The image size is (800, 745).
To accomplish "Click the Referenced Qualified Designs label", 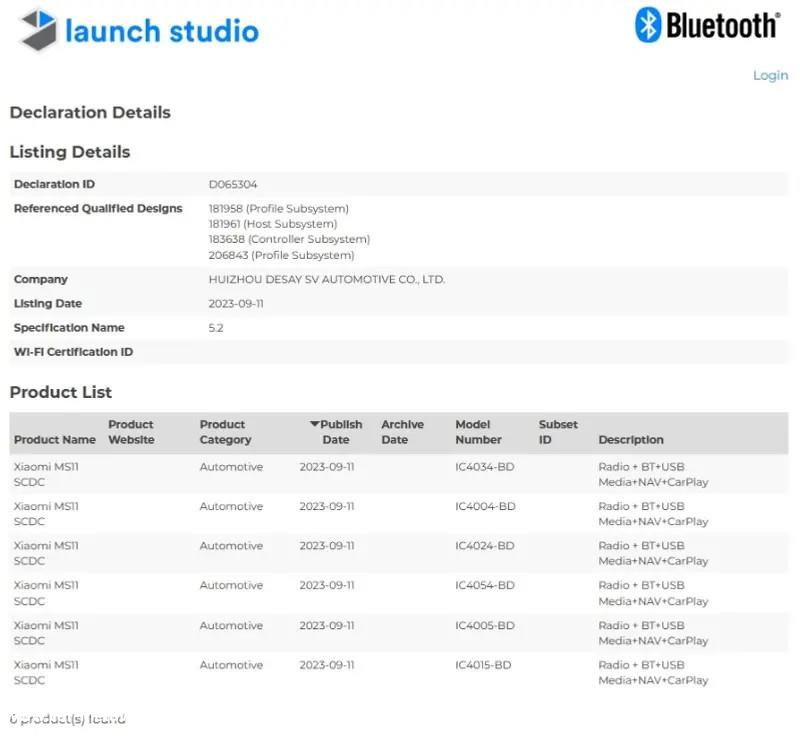I will [98, 209].
